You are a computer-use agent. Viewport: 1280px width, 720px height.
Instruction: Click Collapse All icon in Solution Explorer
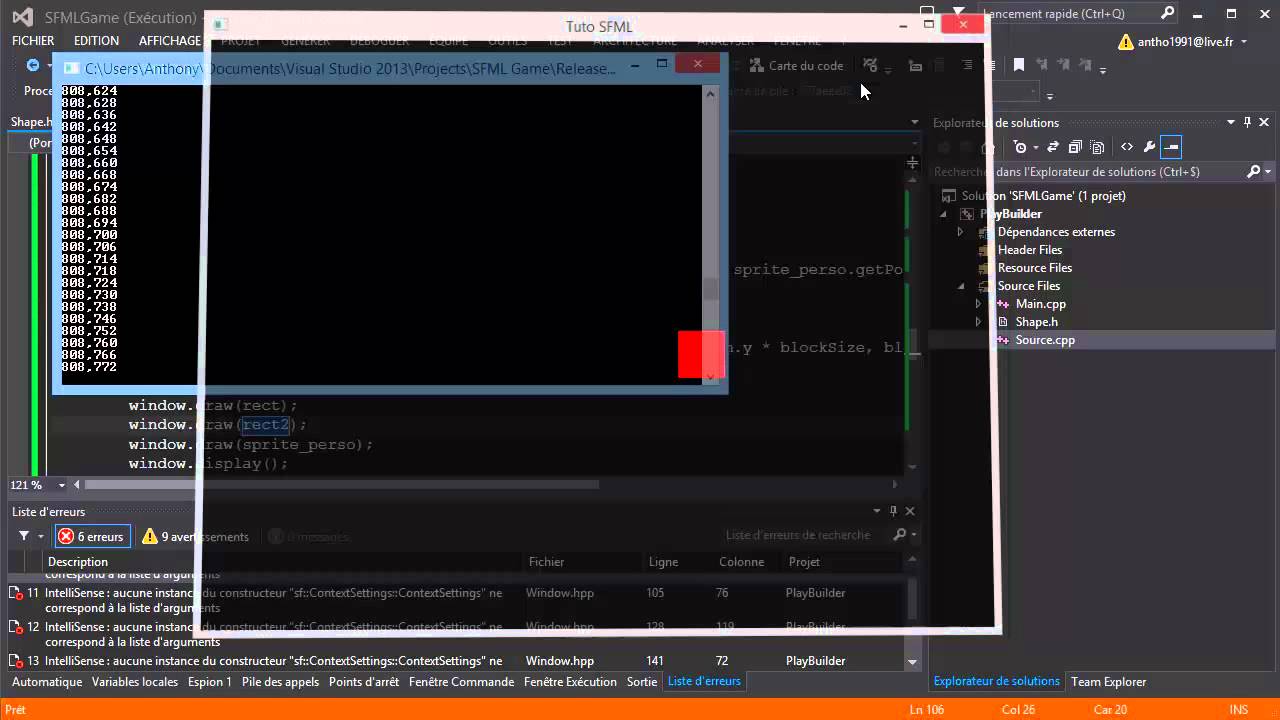click(1075, 147)
